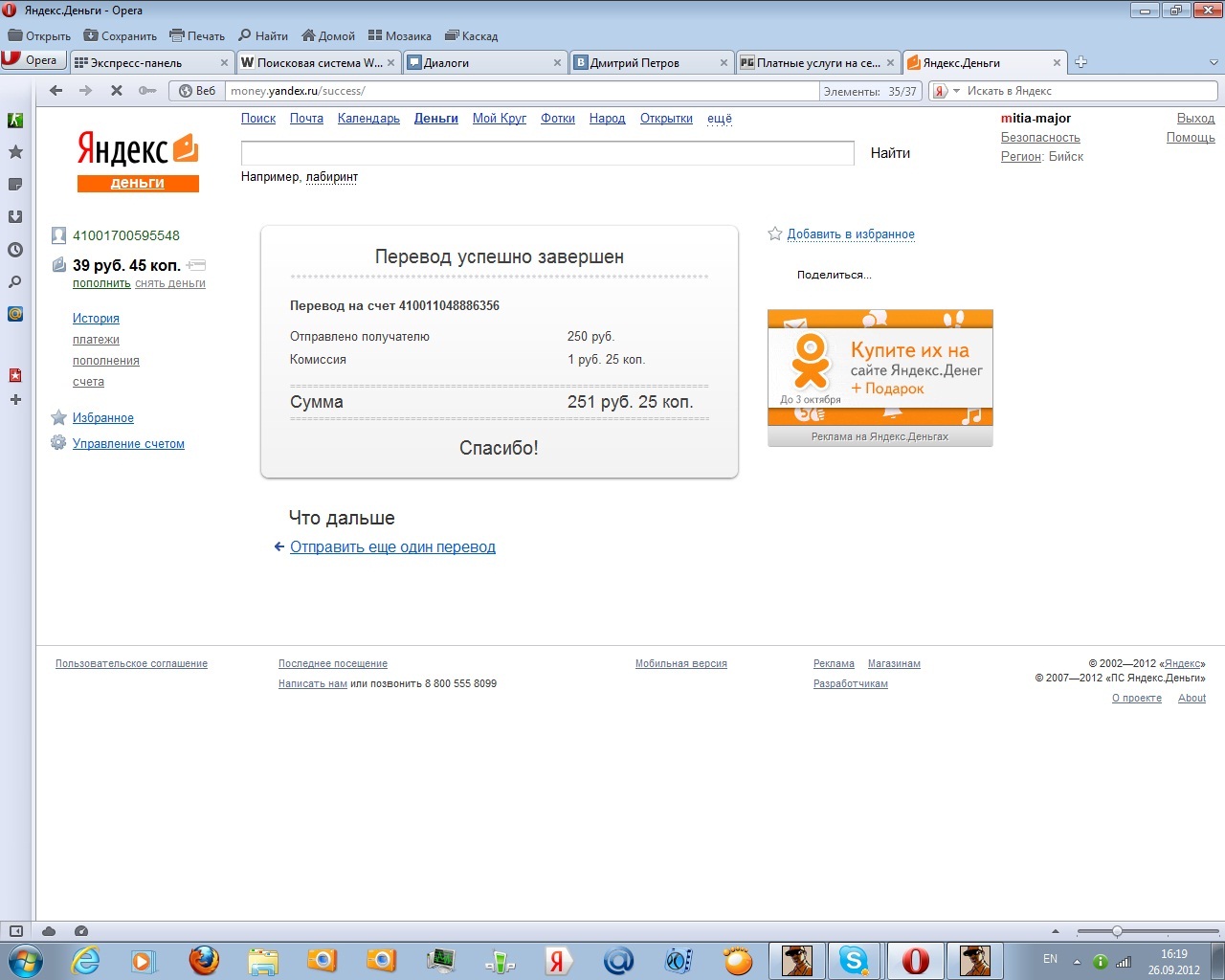Open a new tab with the plus button
Viewport: 1225px width, 980px height.
(x=1080, y=62)
